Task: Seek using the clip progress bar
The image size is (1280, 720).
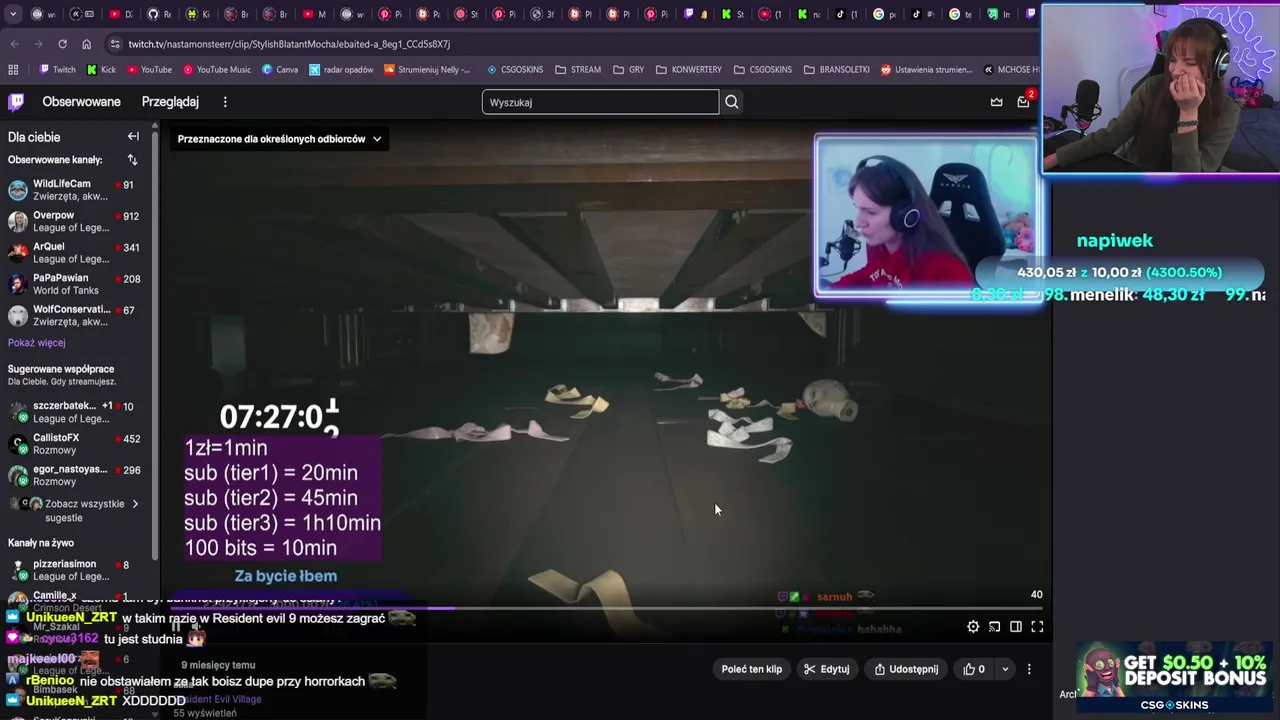Action: (606, 608)
